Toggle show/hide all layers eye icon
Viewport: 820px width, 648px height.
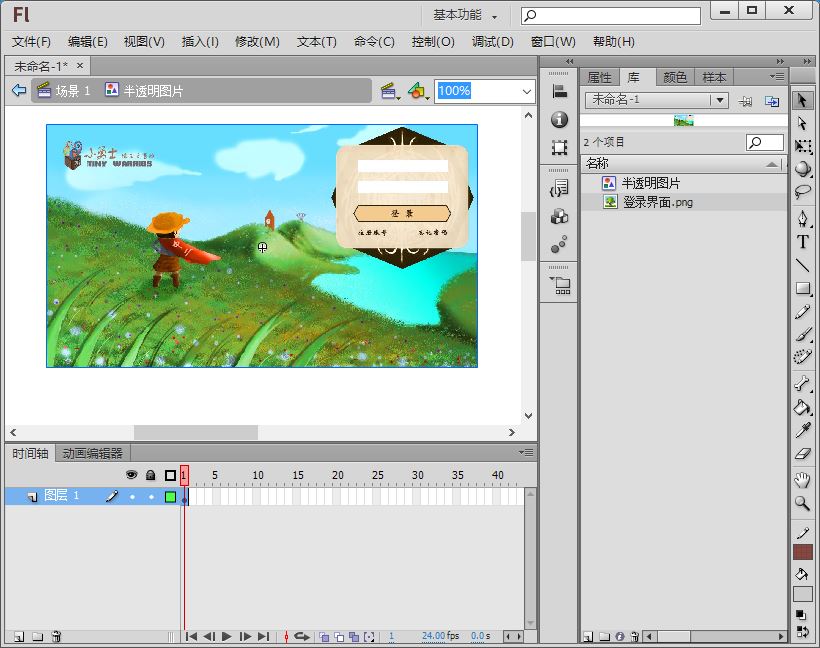click(x=132, y=475)
